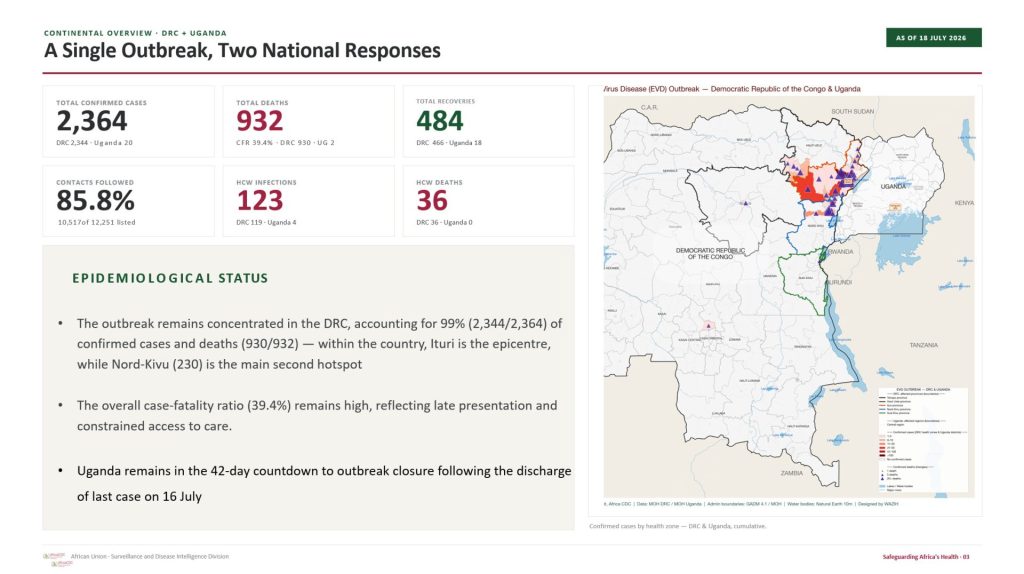Image resolution: width=1024 pixels, height=574 pixels.
Task: Click the Epidemiological Status heading
Action: click(170, 278)
